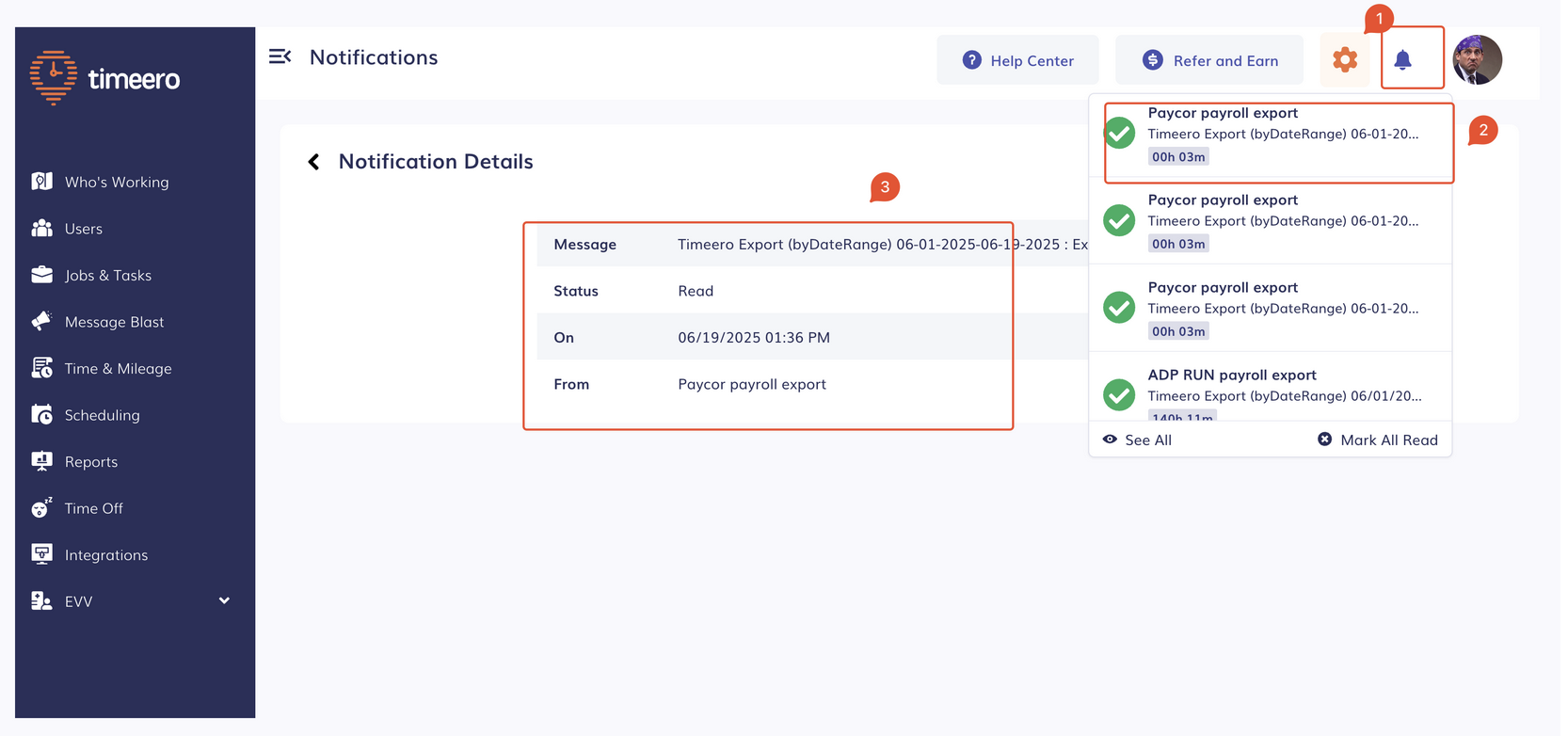Open the first Paycor payroll export notification title
This screenshot has width=1568, height=736.
pos(1223,113)
